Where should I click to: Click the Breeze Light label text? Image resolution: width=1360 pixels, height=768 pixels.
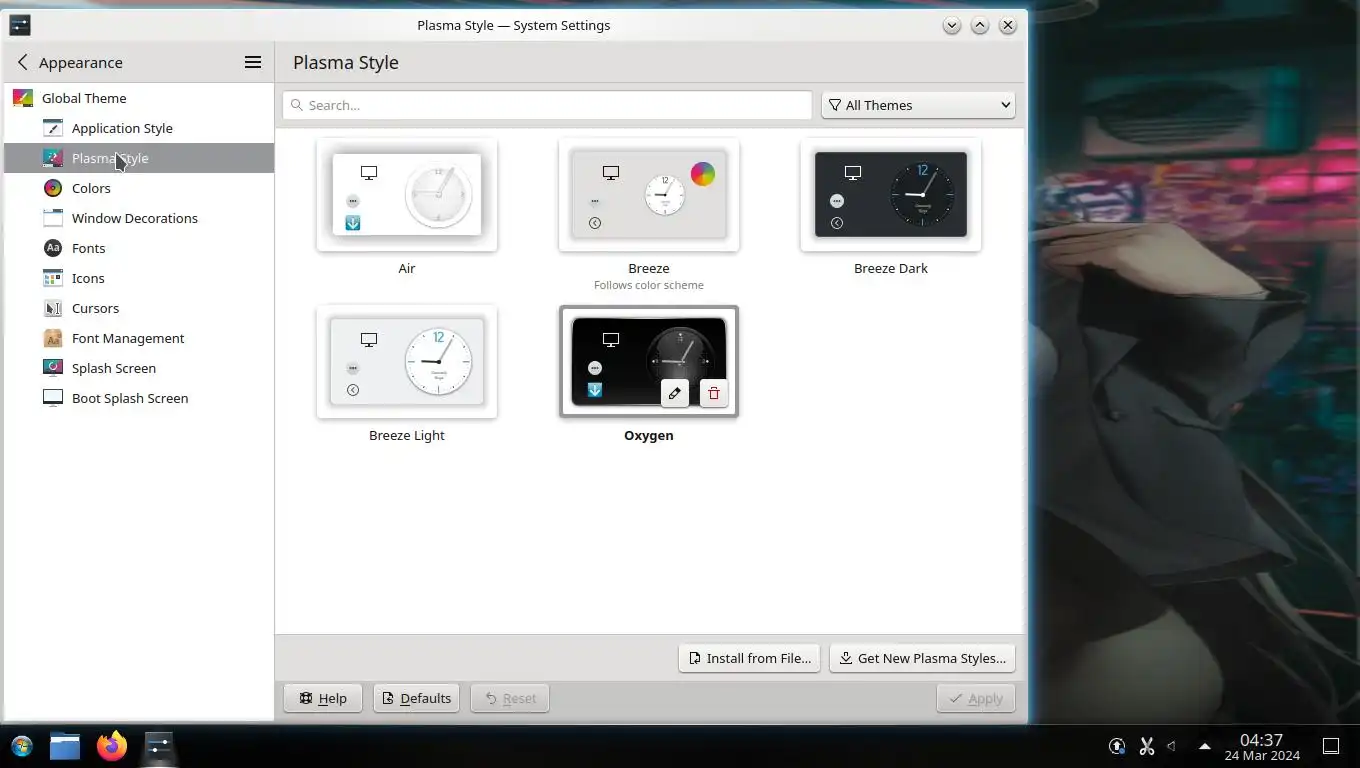pos(407,435)
